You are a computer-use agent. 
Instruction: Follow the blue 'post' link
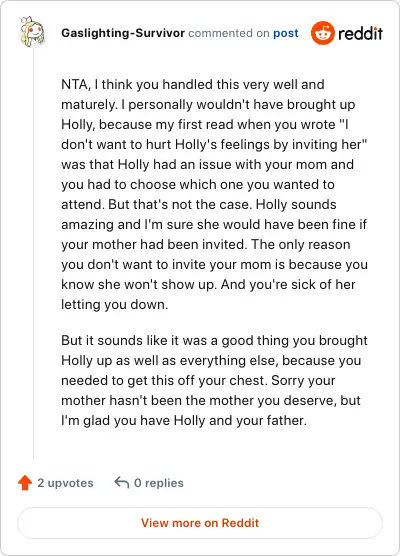coord(285,33)
